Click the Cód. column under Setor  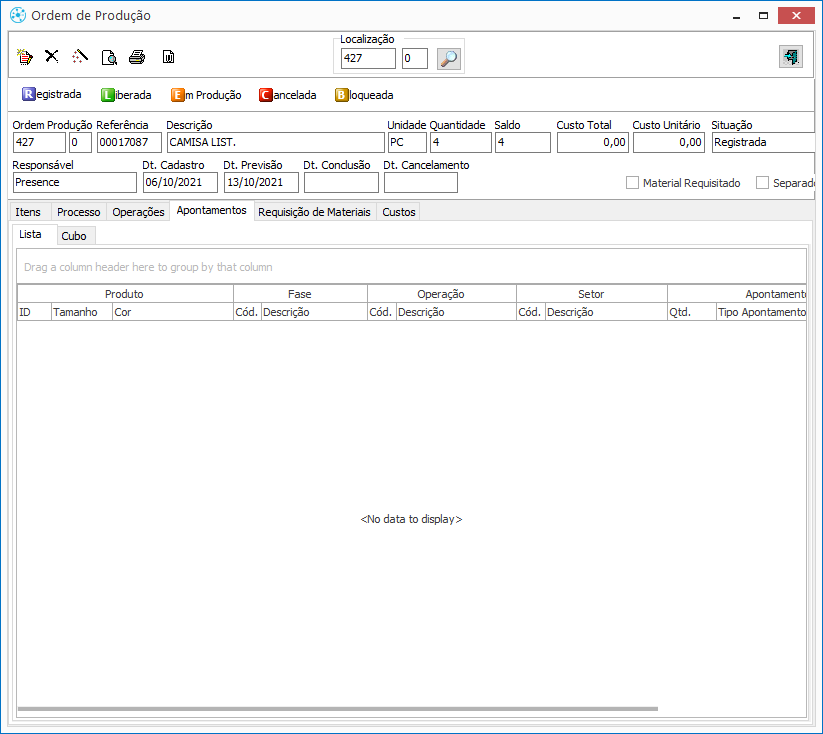pos(531,312)
